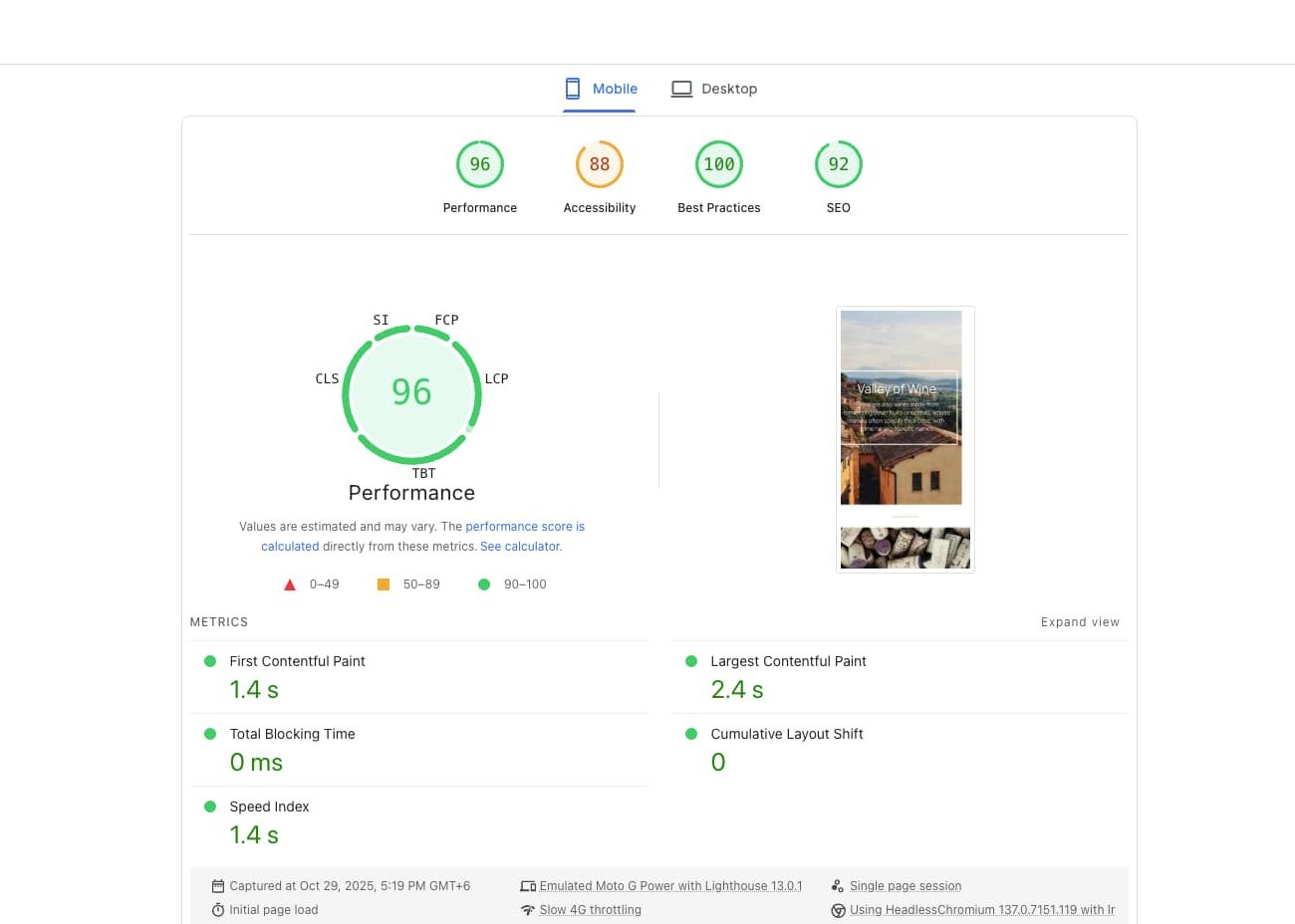Open the Slow 4G throttling link
This screenshot has width=1295, height=924.
click(590, 909)
